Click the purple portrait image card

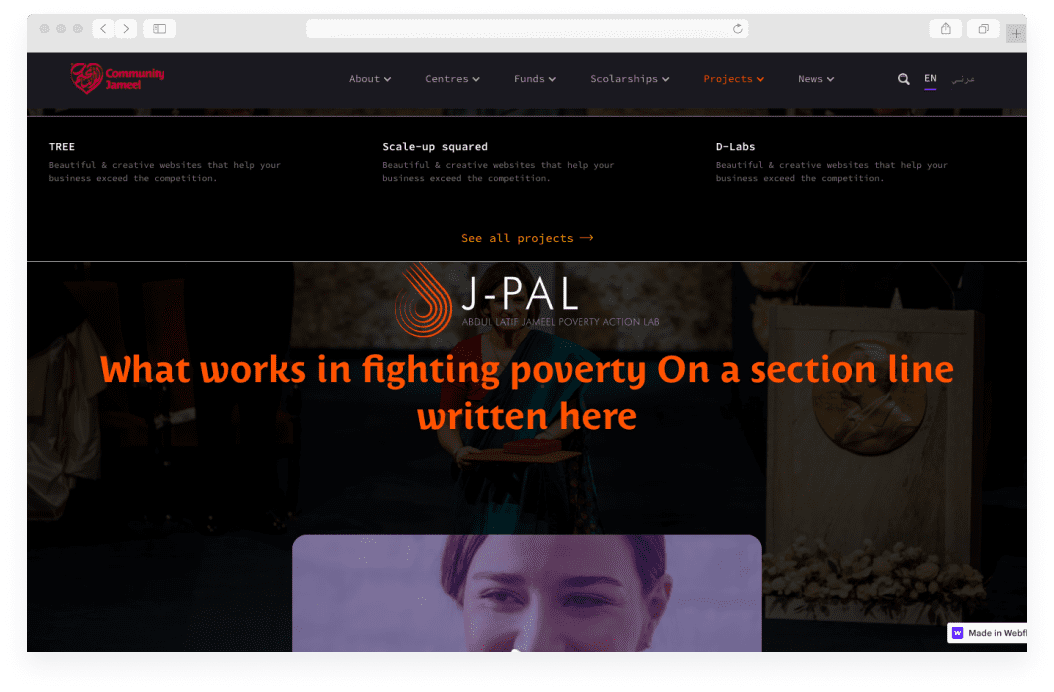(x=527, y=593)
